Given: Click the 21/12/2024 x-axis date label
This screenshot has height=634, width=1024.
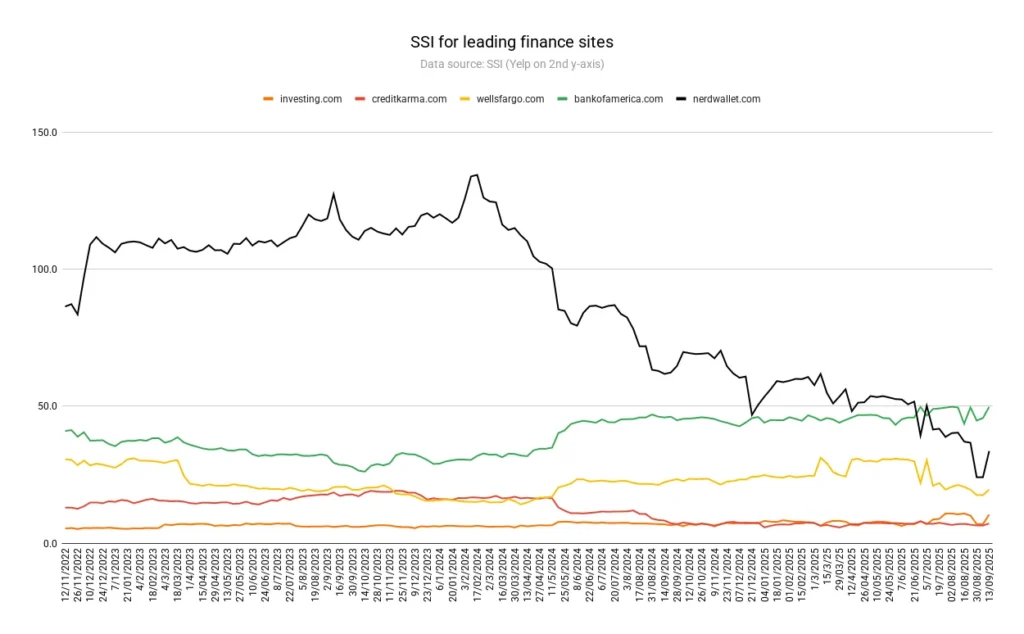Looking at the screenshot, I should click(752, 575).
